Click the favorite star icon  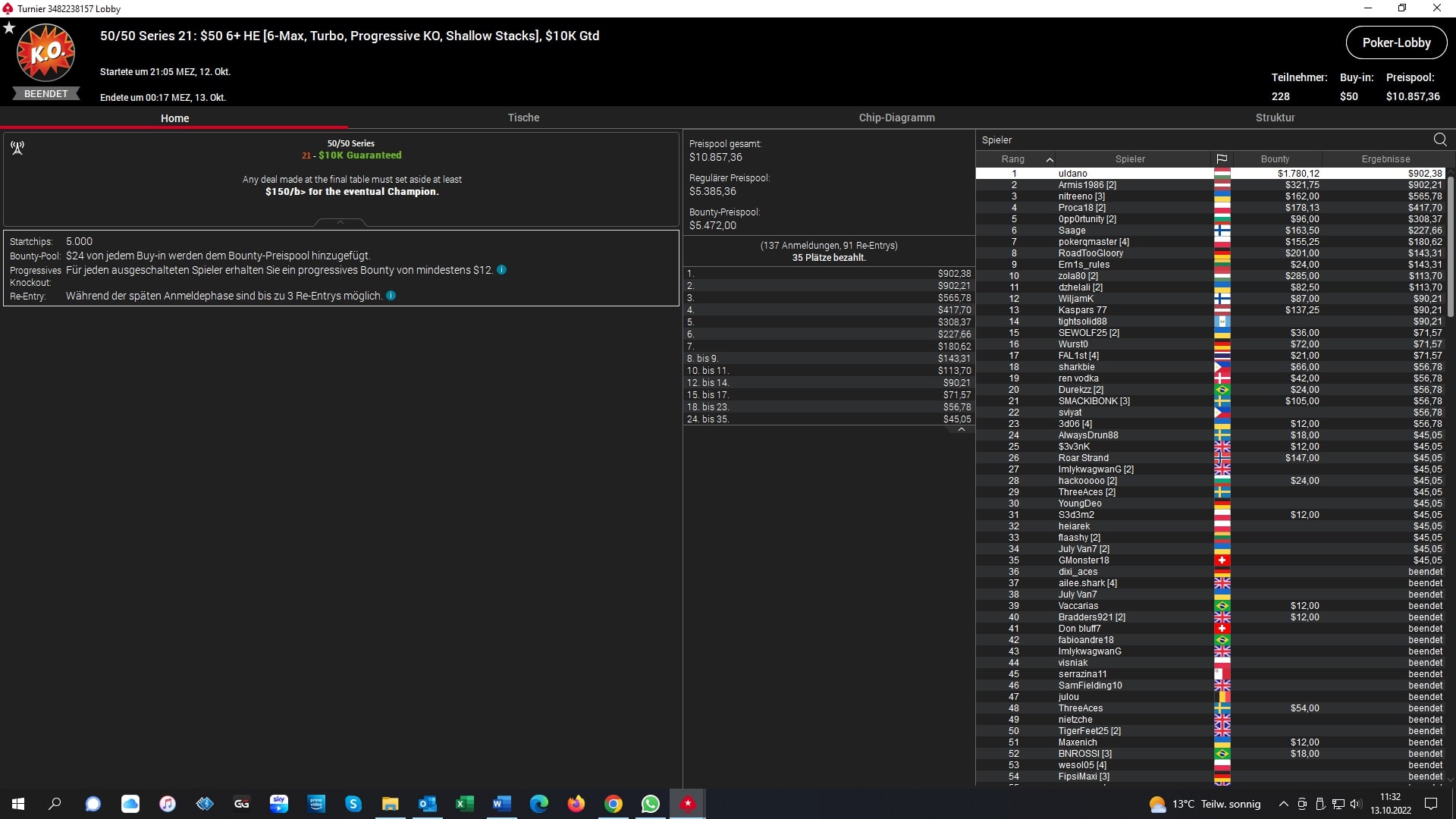click(9, 28)
